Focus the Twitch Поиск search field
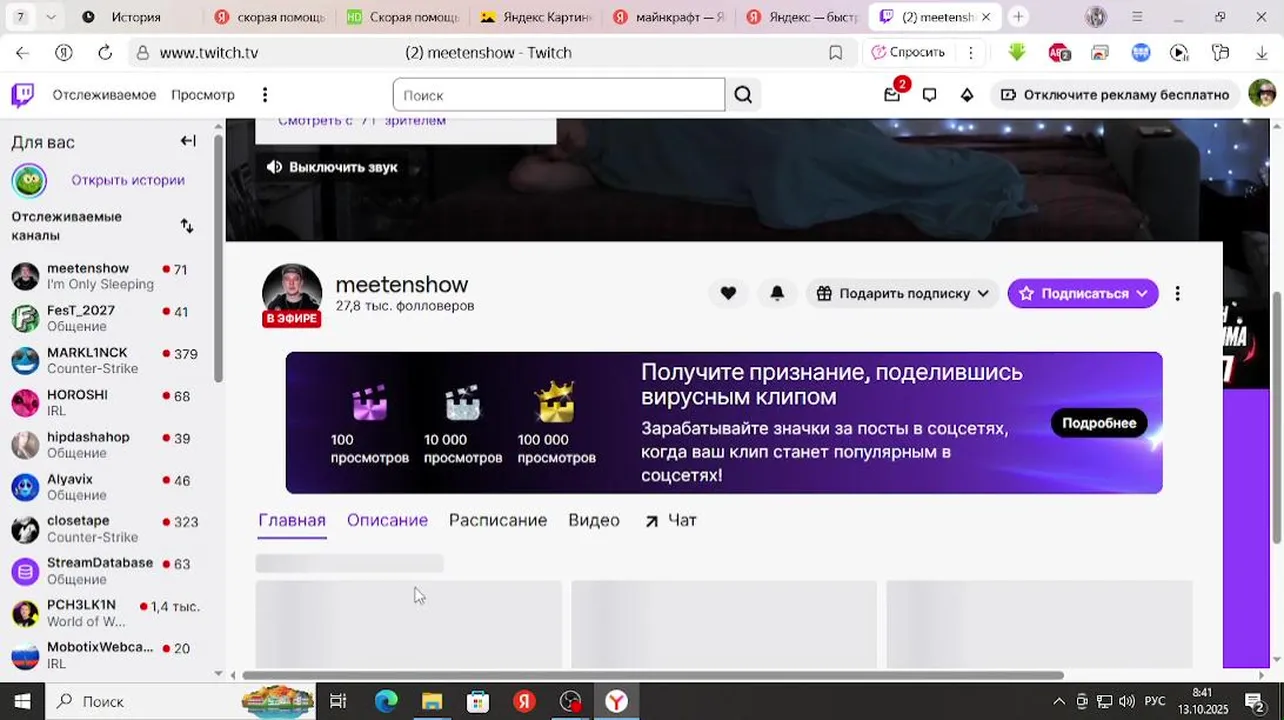1284x720 pixels. pyautogui.click(x=559, y=95)
